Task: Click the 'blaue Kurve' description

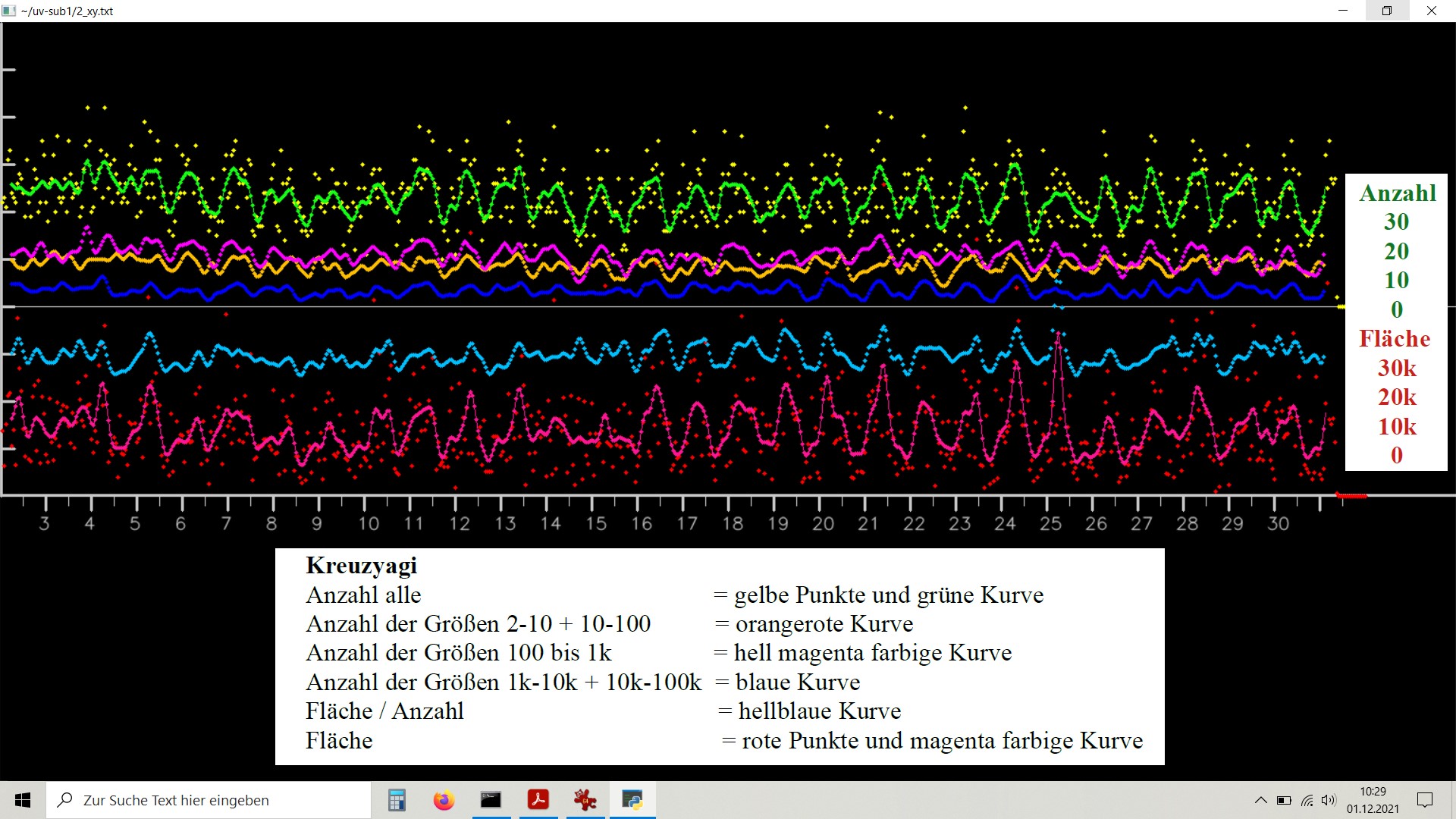Action: point(798,682)
